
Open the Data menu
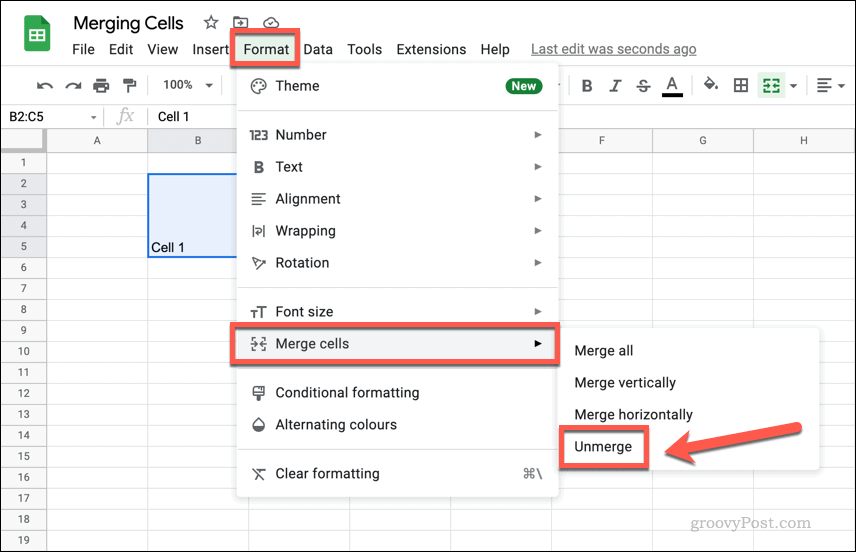318,49
